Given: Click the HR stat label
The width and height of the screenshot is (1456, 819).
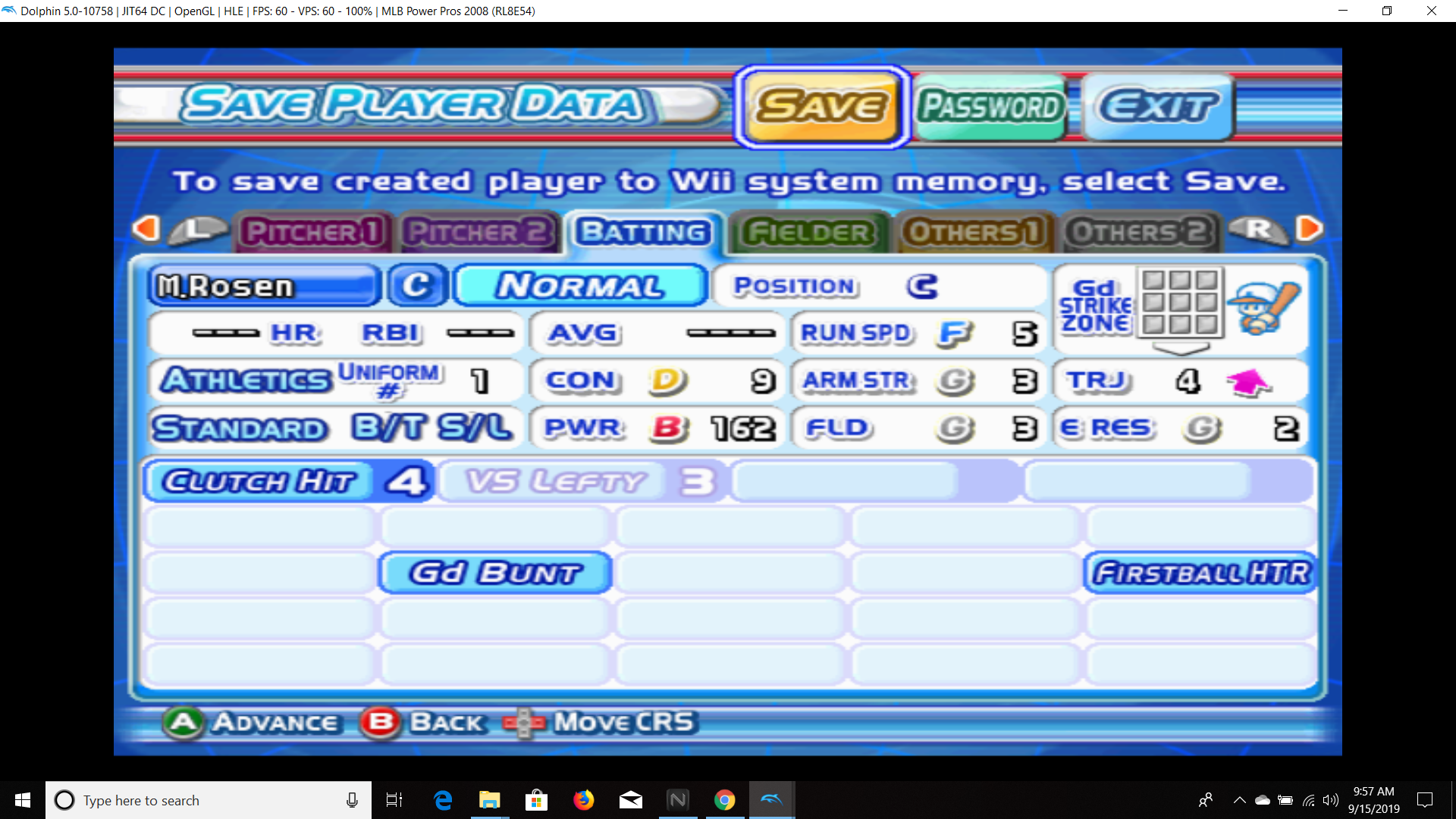Looking at the screenshot, I should 295,333.
